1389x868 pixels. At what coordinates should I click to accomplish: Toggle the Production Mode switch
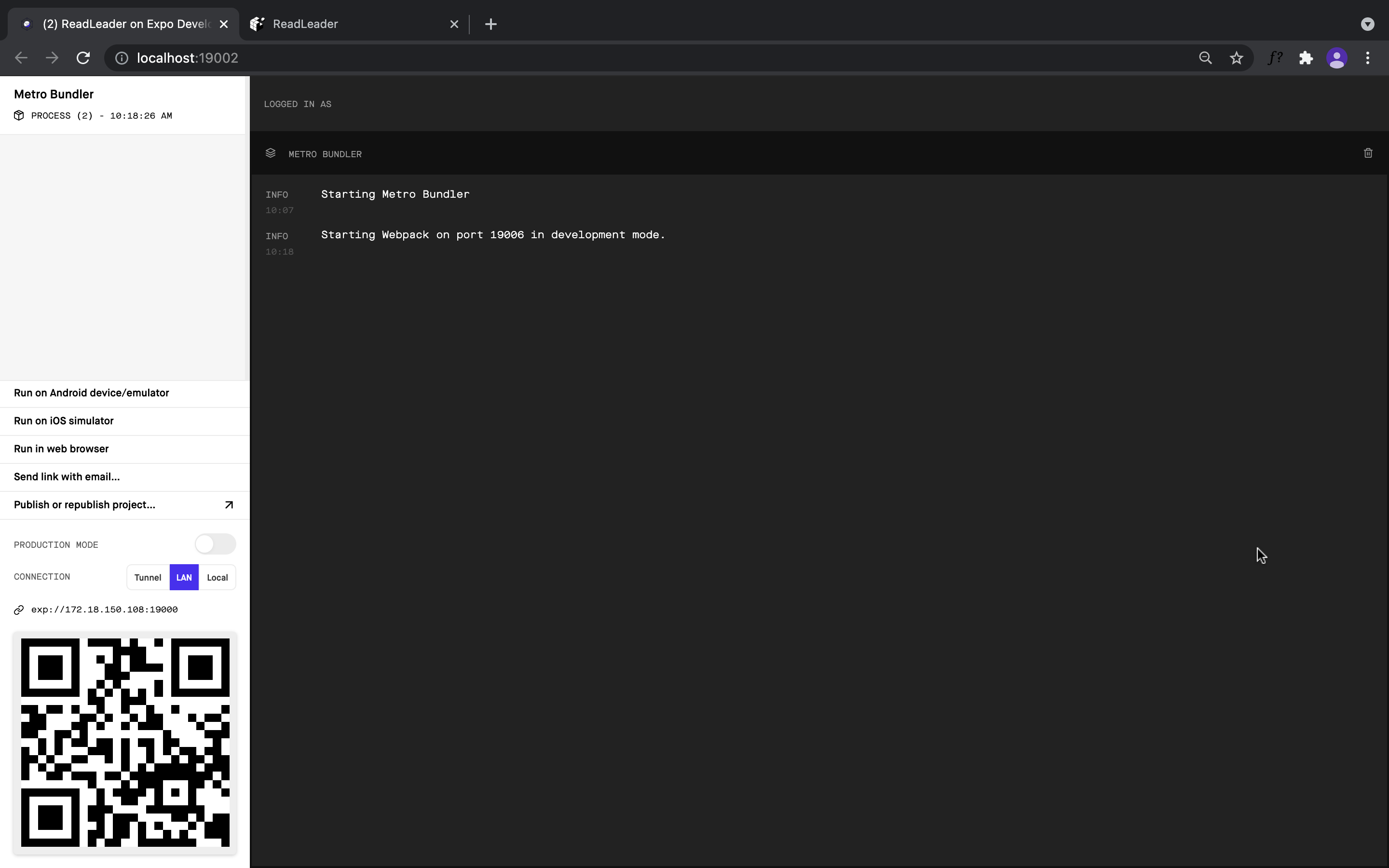coord(215,544)
